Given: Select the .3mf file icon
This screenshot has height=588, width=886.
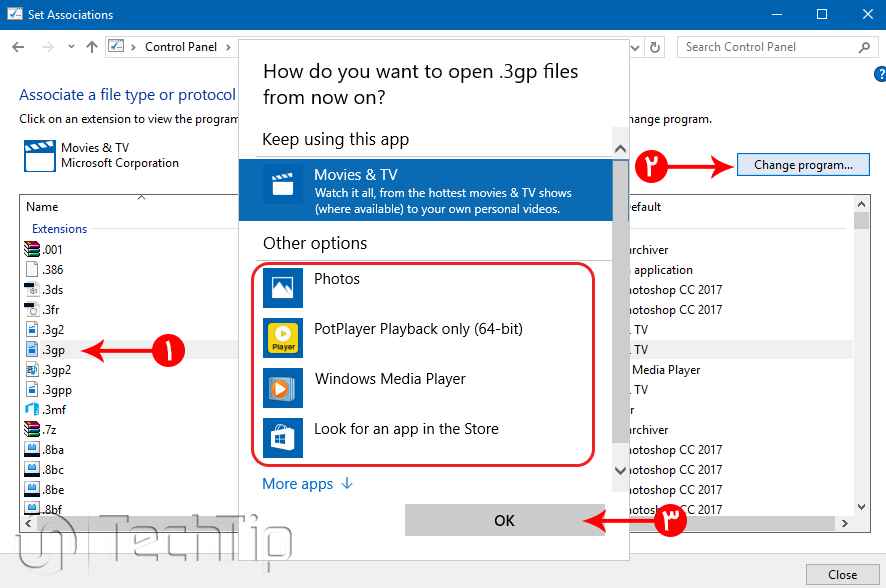Looking at the screenshot, I should click(x=32, y=410).
